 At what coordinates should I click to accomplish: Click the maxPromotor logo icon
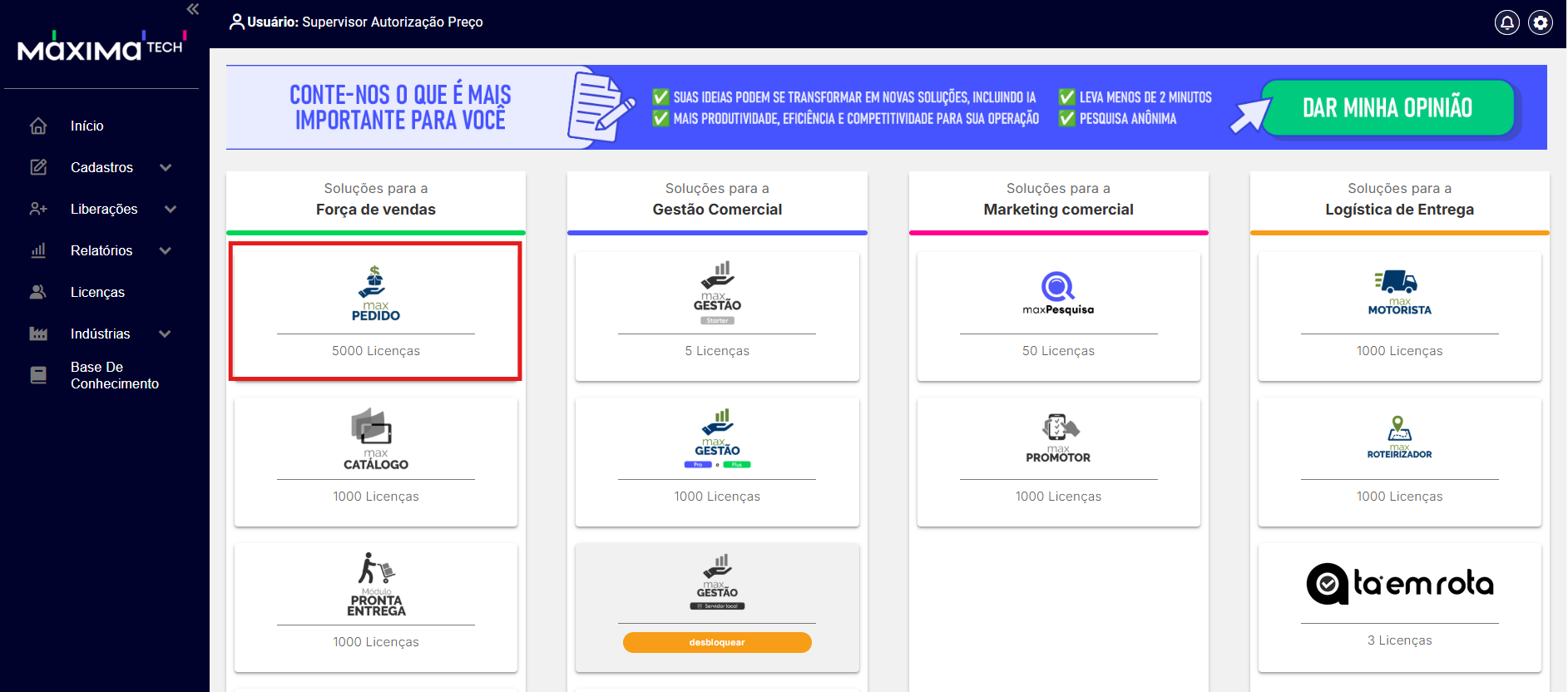click(1058, 438)
